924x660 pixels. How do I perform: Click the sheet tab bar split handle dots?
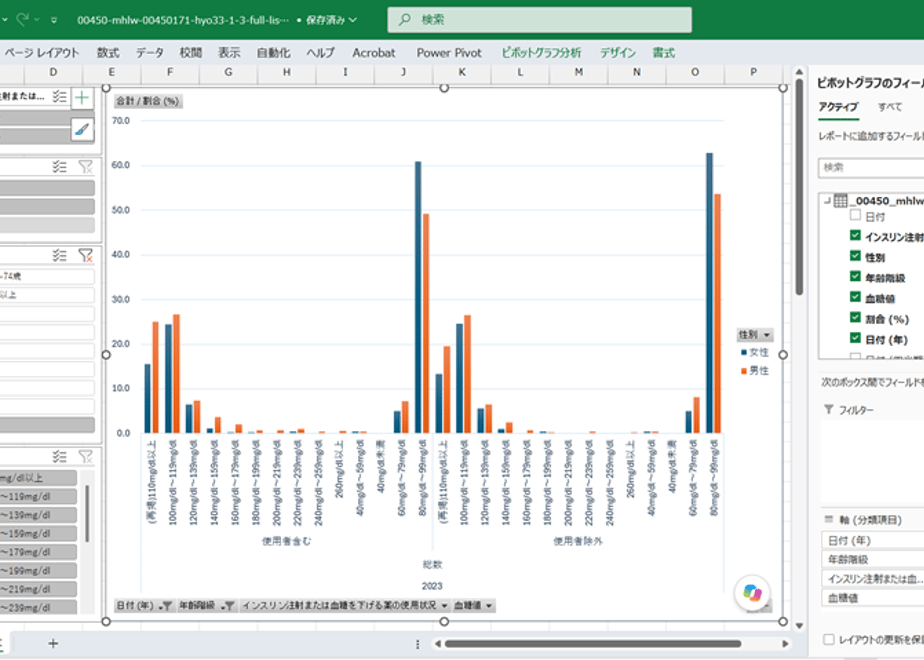(x=418, y=644)
